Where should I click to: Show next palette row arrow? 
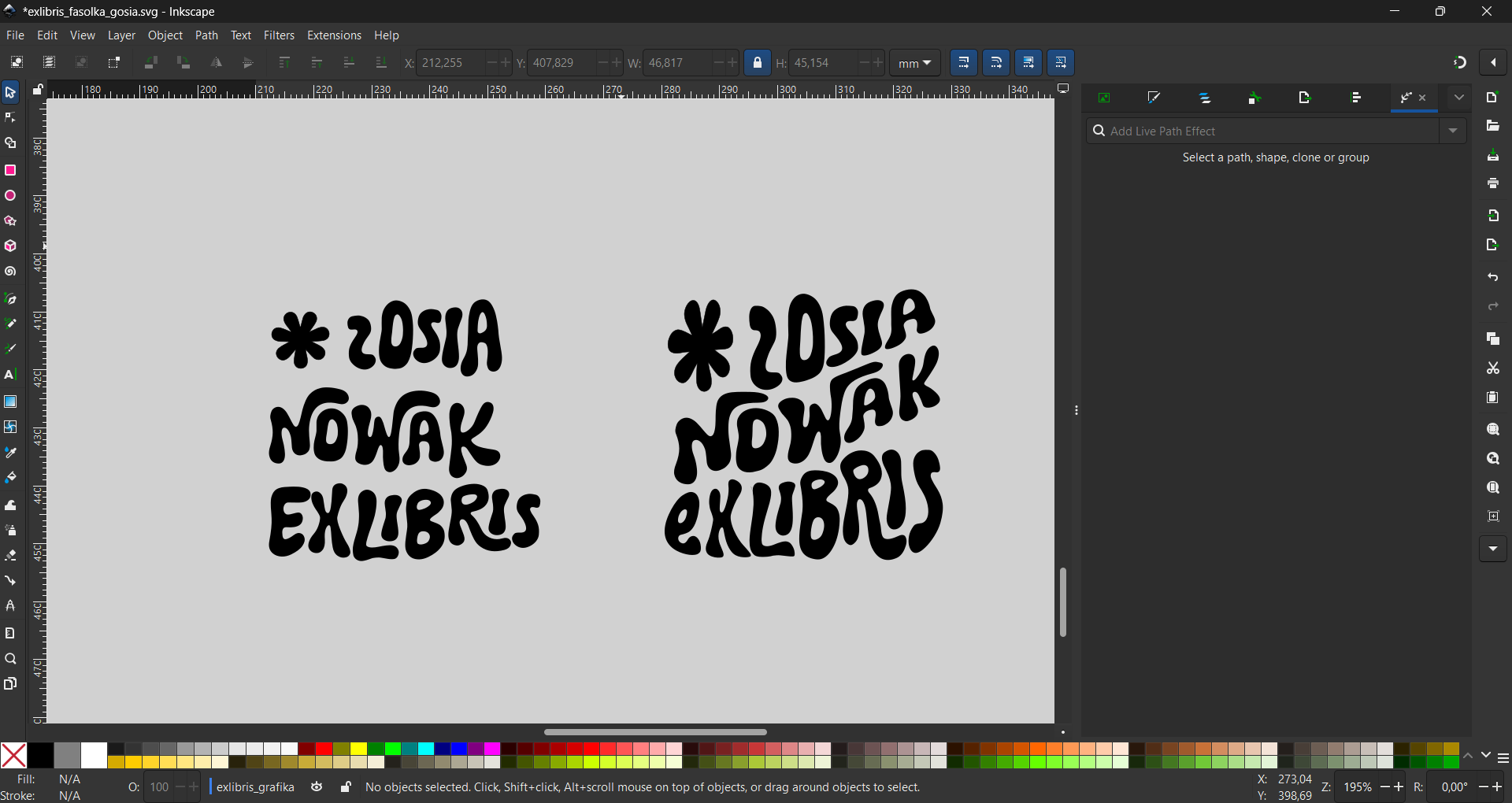tap(1486, 756)
